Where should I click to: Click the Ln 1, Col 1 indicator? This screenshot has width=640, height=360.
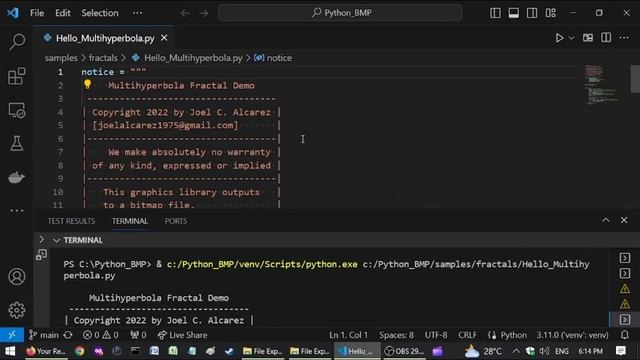(349, 335)
